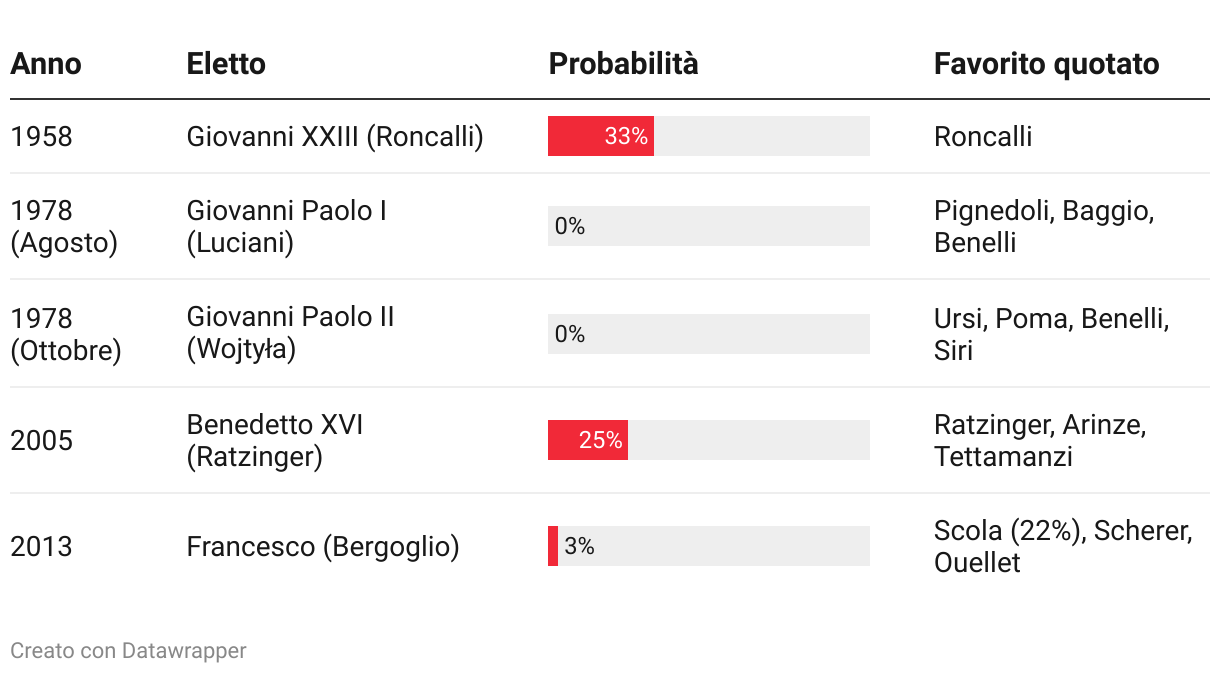Open the Creato con Datawrapper link

tap(128, 651)
